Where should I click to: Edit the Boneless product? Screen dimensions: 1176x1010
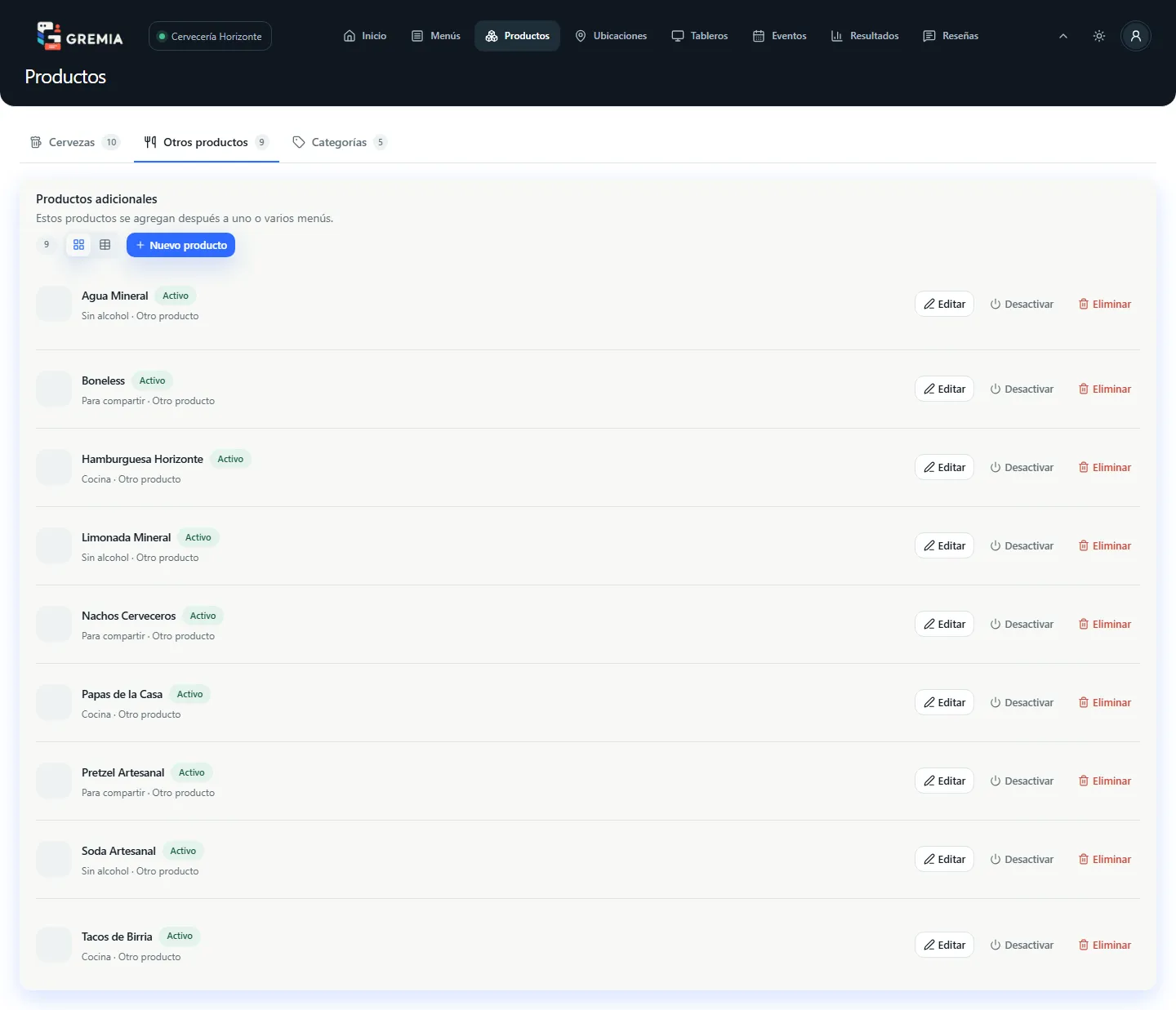point(944,389)
